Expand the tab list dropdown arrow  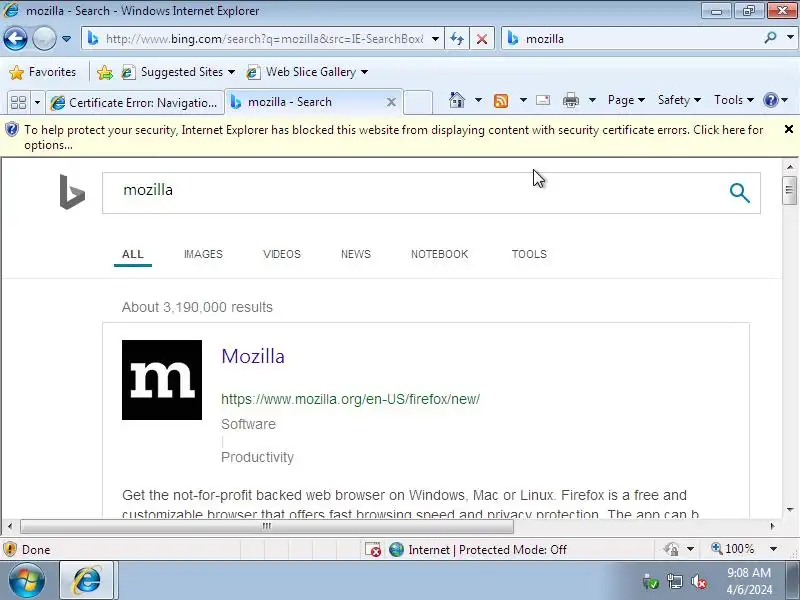point(37,103)
